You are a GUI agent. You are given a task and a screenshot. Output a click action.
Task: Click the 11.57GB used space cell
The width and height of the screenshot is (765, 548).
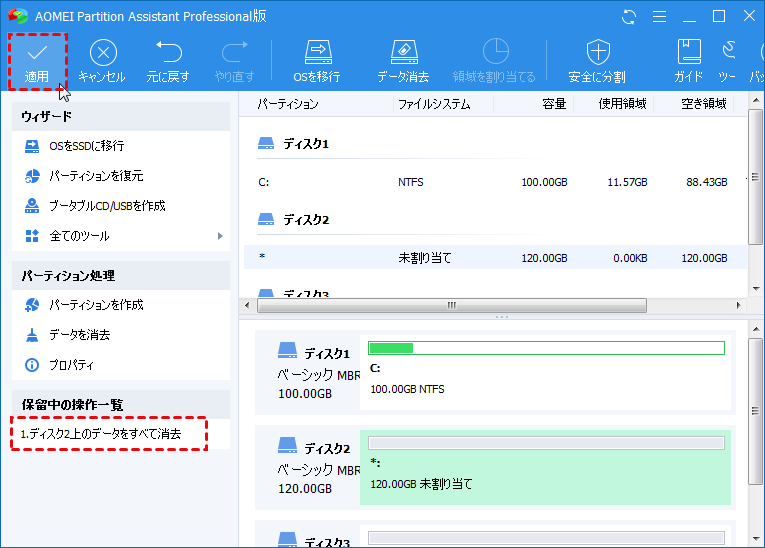pos(627,182)
